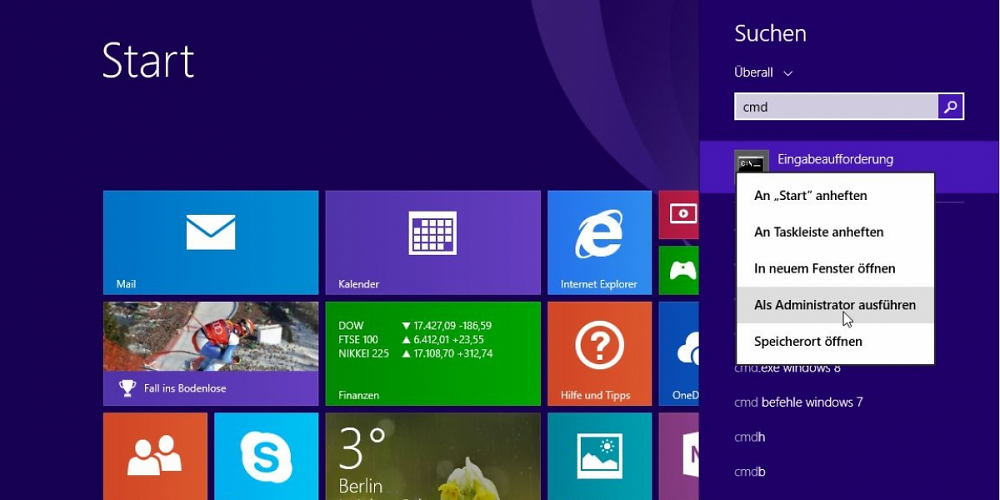Image resolution: width=1000 pixels, height=500 pixels.
Task: Click the DOW stock quote line
Action: [415, 325]
